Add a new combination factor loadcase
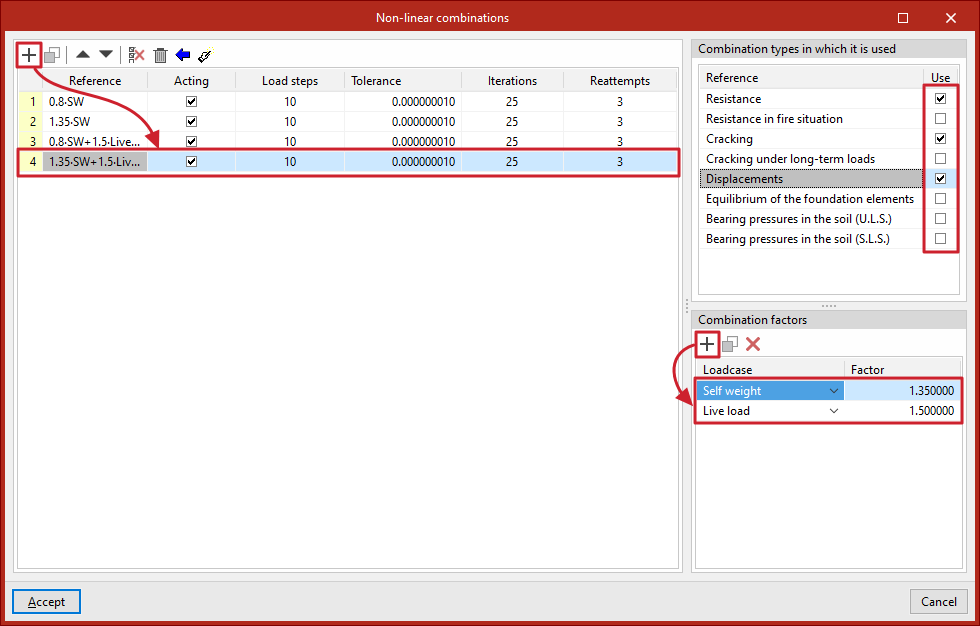980x626 pixels. [x=706, y=344]
